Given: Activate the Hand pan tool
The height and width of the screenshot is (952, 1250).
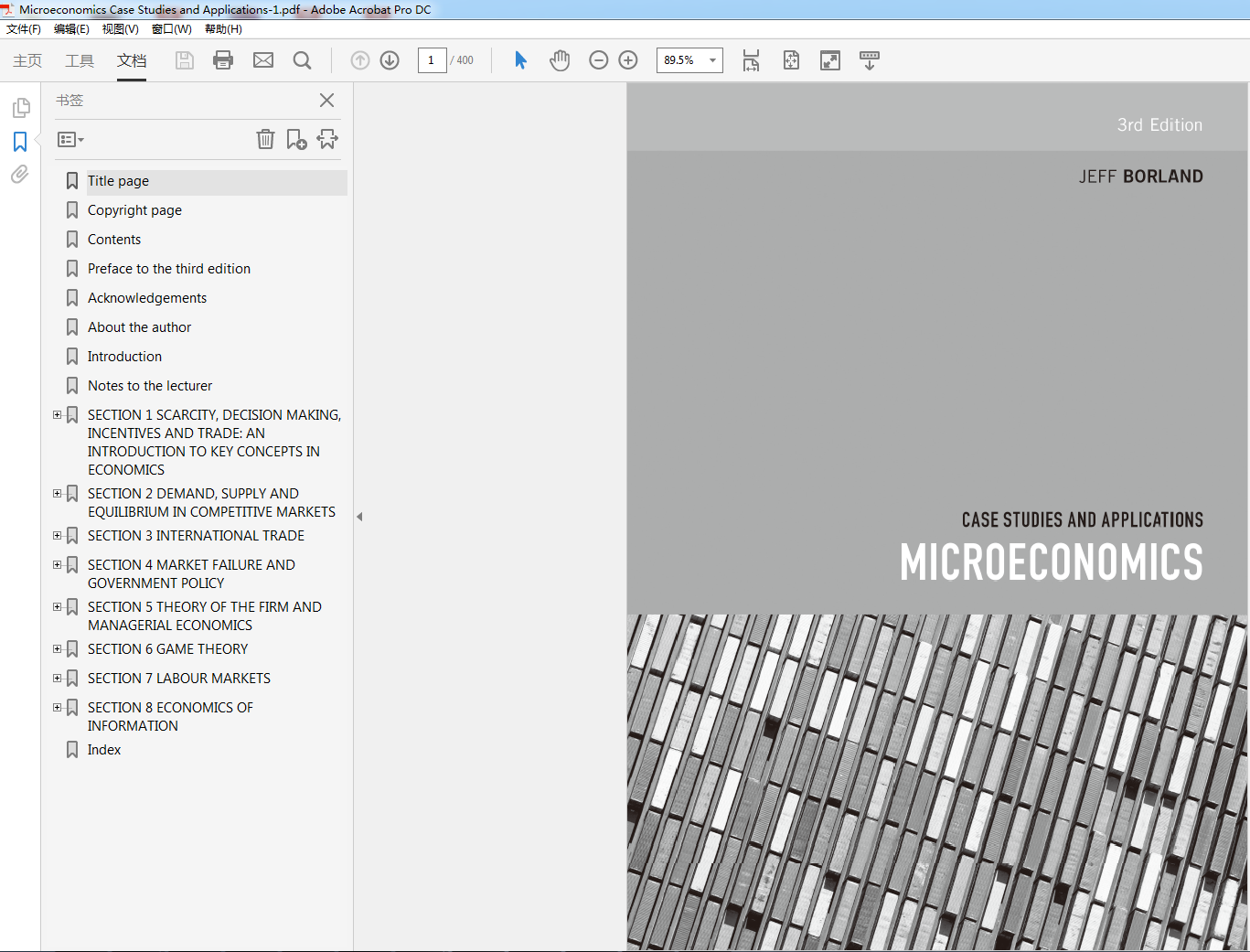Looking at the screenshot, I should point(560,60).
